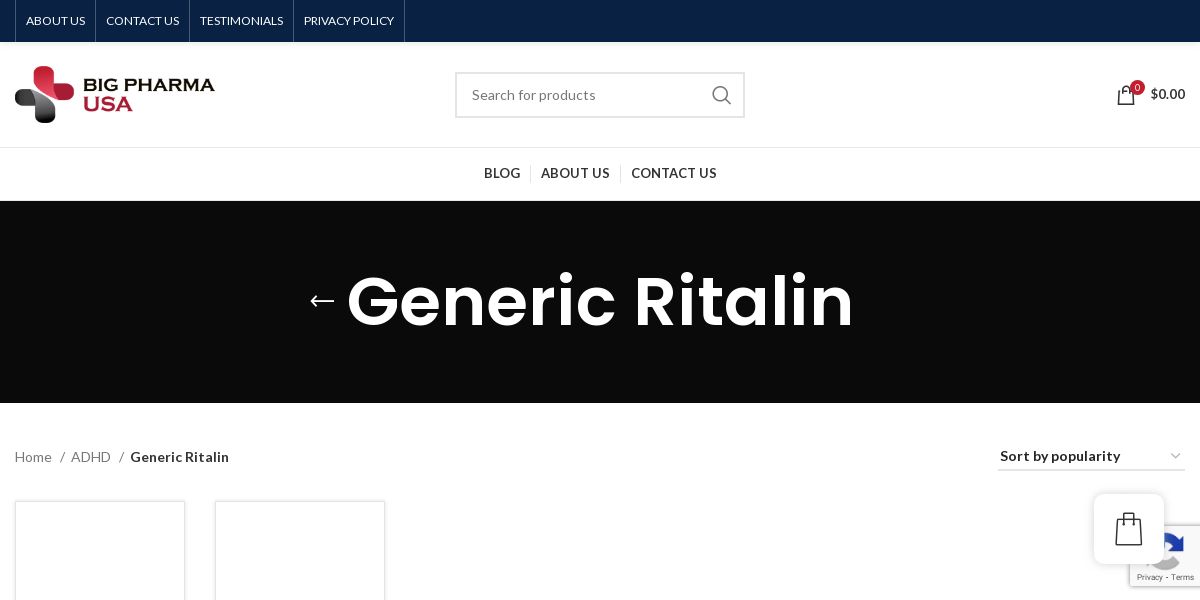Open About Us in the top bar
Image resolution: width=1200 pixels, height=600 pixels.
(x=56, y=21)
